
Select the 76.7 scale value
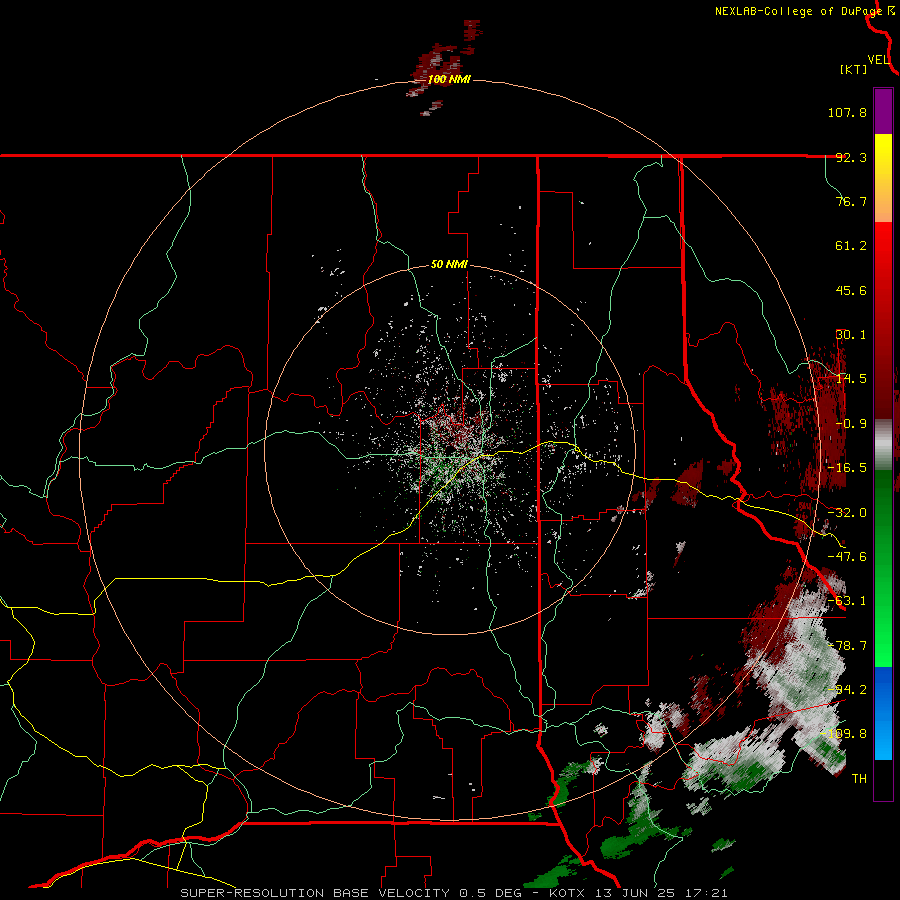(851, 201)
